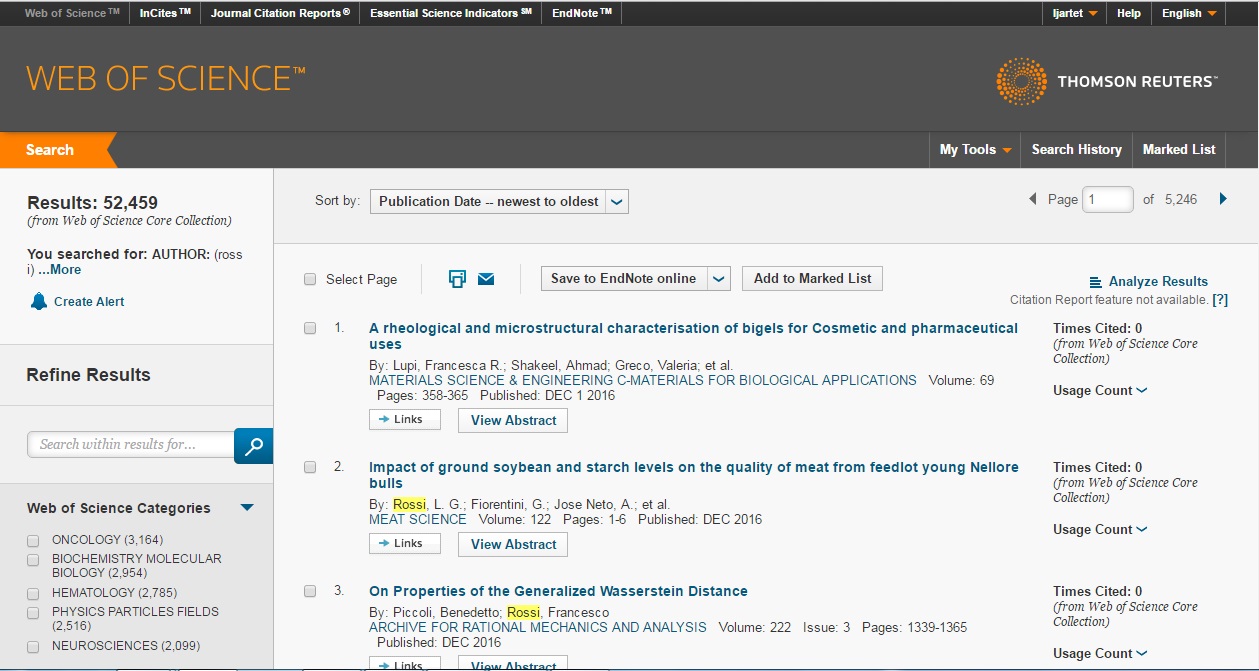Screen dimensions: 1259x671
Task: Open the Marked List
Action: [1179, 149]
